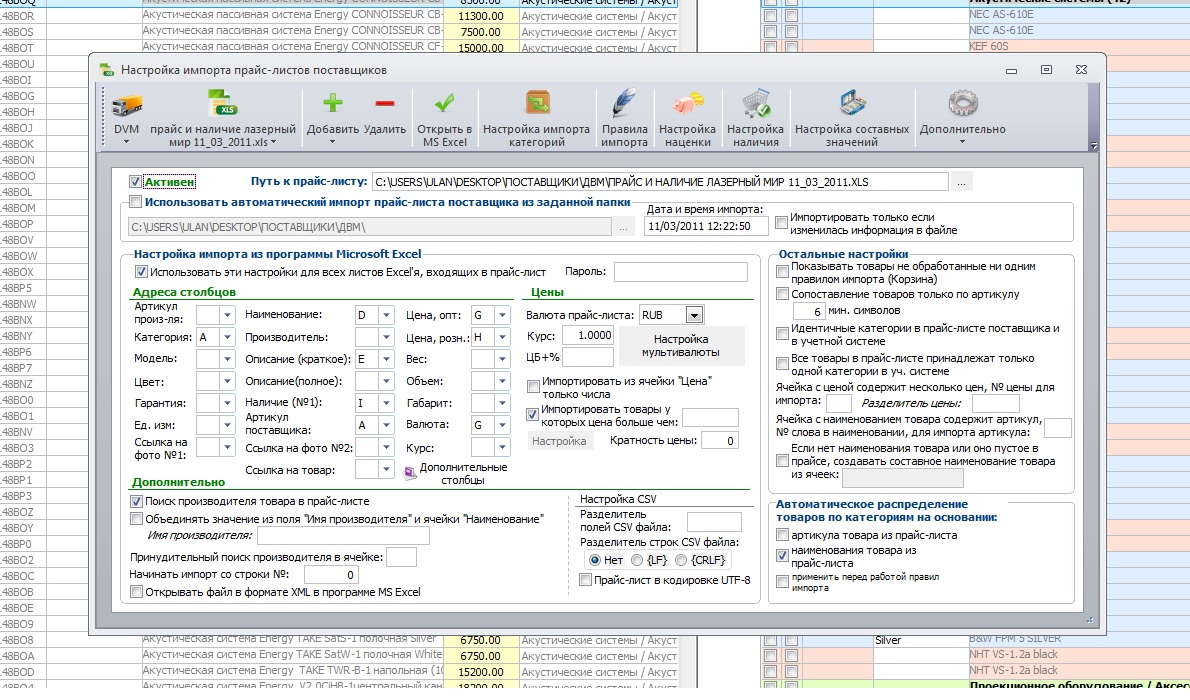The width and height of the screenshot is (1190, 700).
Task: Click the toolbar overflow arrow at right edge
Action: (1094, 145)
